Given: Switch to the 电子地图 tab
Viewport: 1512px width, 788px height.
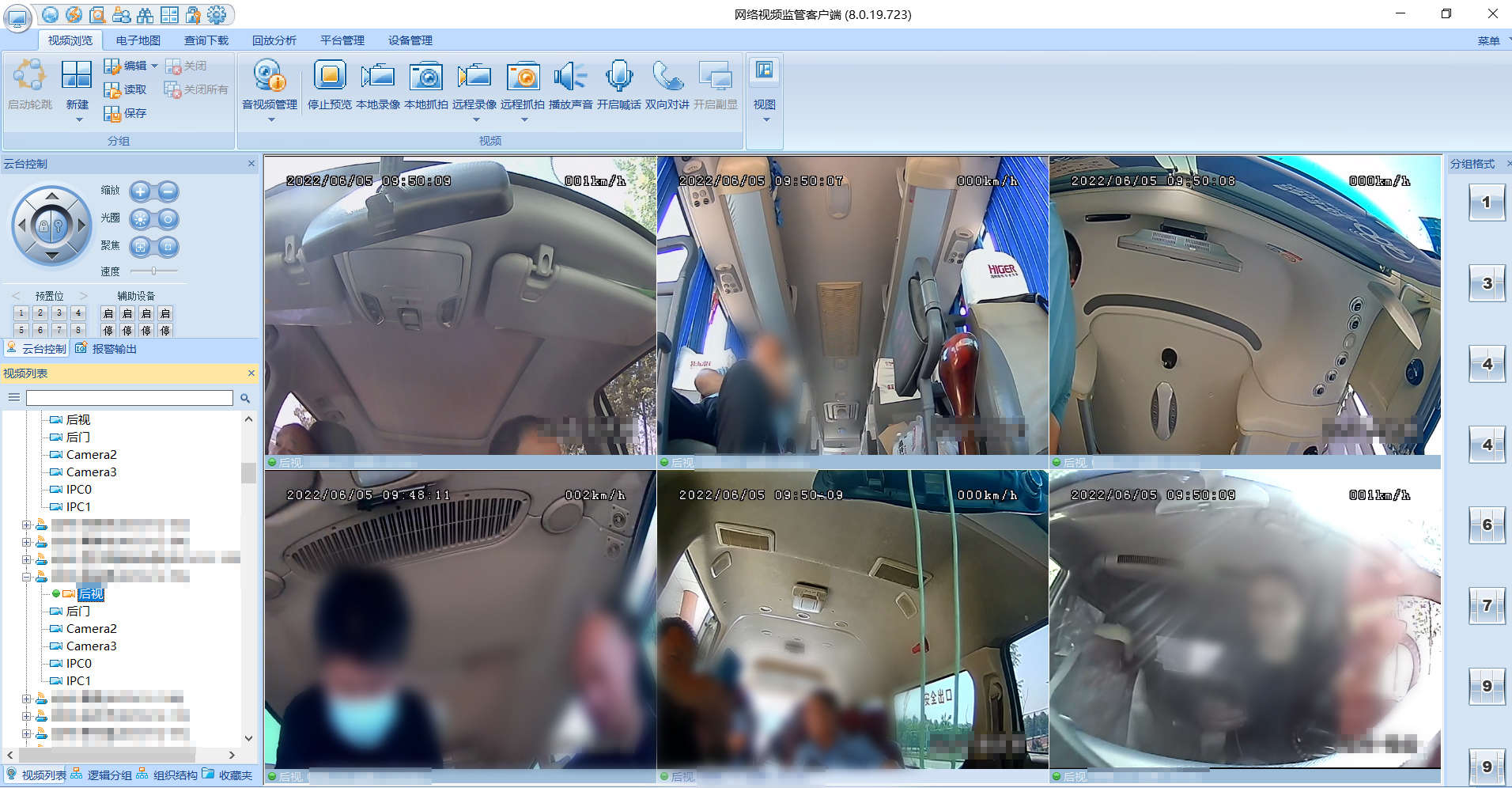Looking at the screenshot, I should (x=138, y=40).
